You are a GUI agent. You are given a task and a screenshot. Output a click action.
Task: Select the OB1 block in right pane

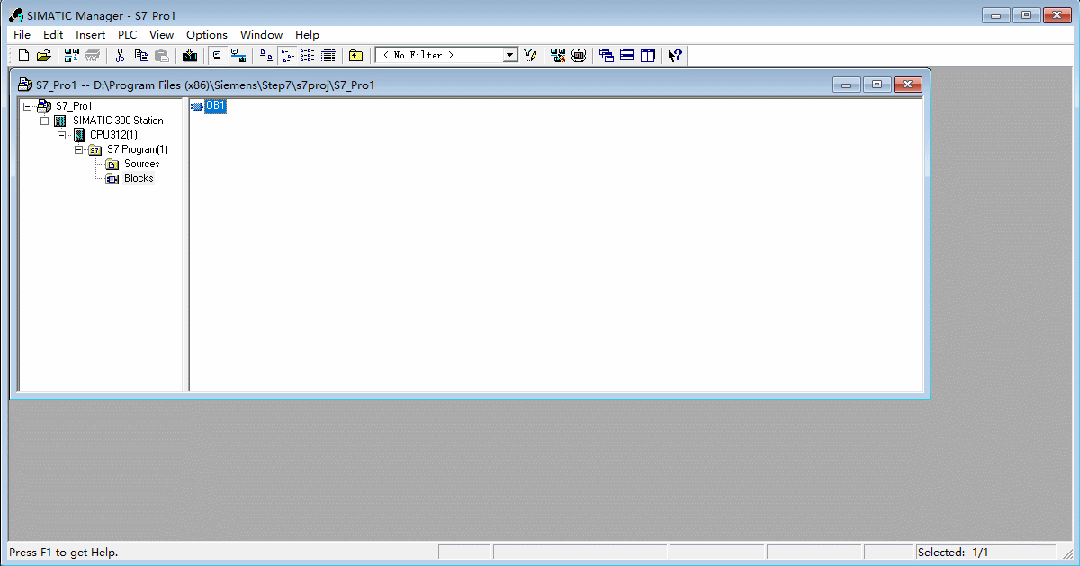pyautogui.click(x=216, y=106)
